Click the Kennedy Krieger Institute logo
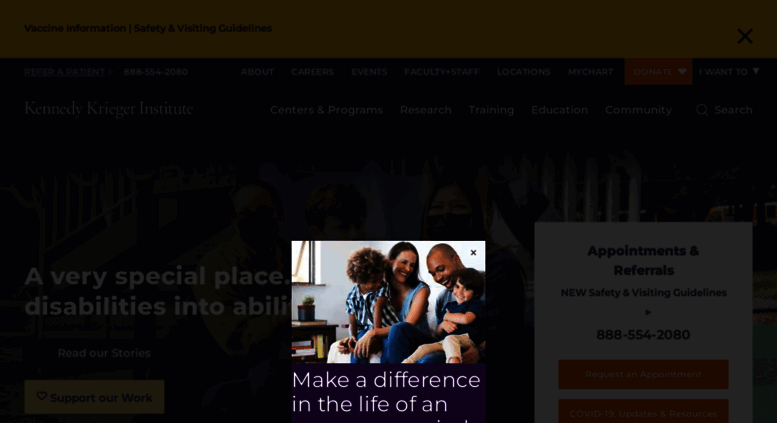Screen dimensions: 777x423 [x=109, y=109]
